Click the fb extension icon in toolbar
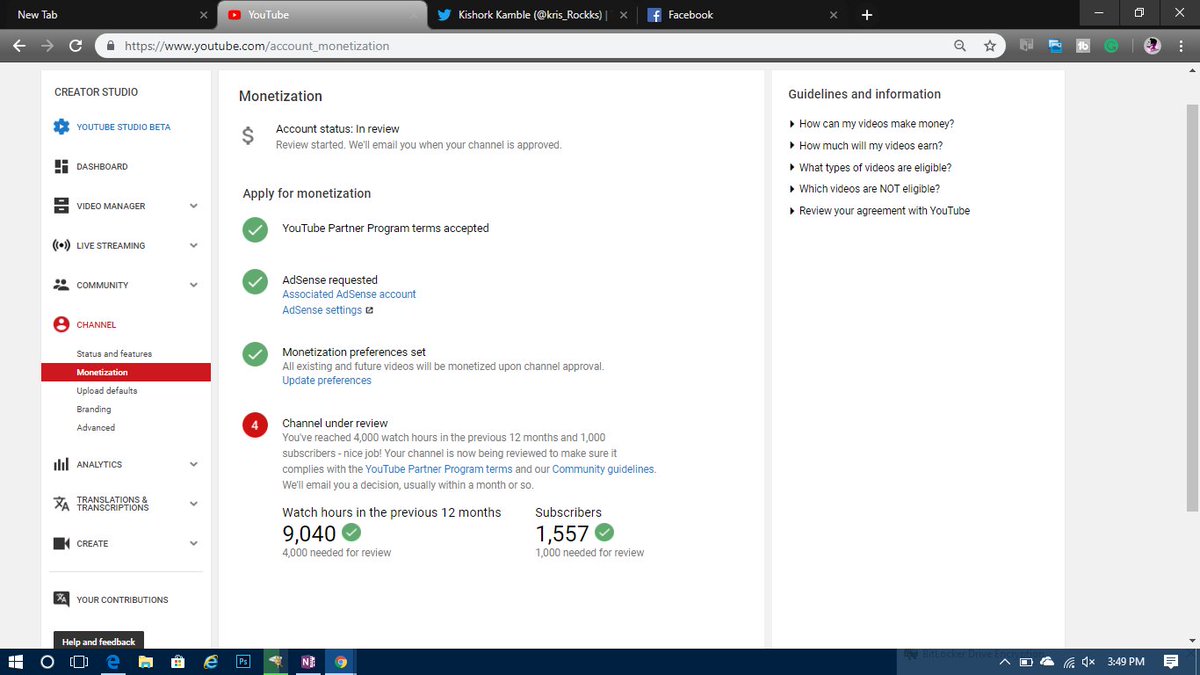1200x675 pixels. coord(1083,46)
